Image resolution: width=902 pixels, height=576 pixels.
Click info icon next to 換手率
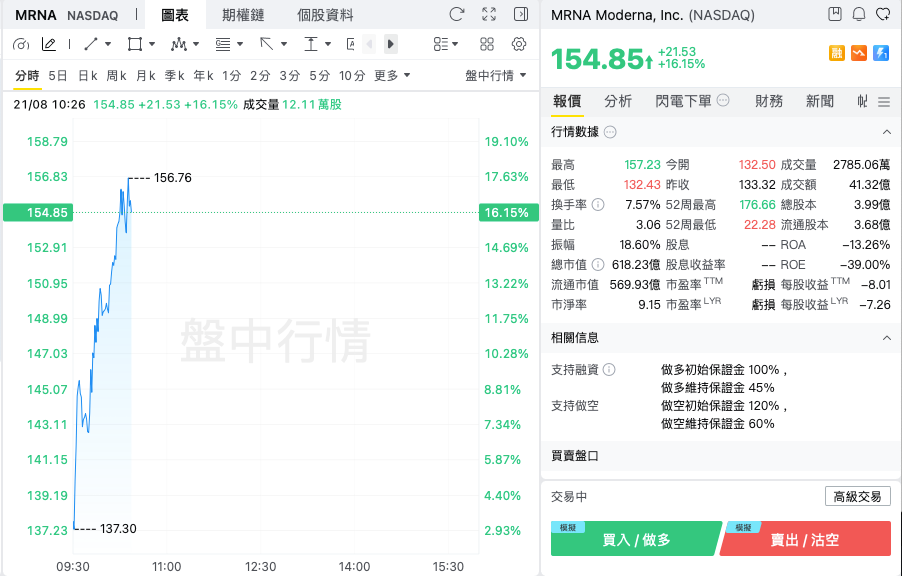tap(598, 204)
